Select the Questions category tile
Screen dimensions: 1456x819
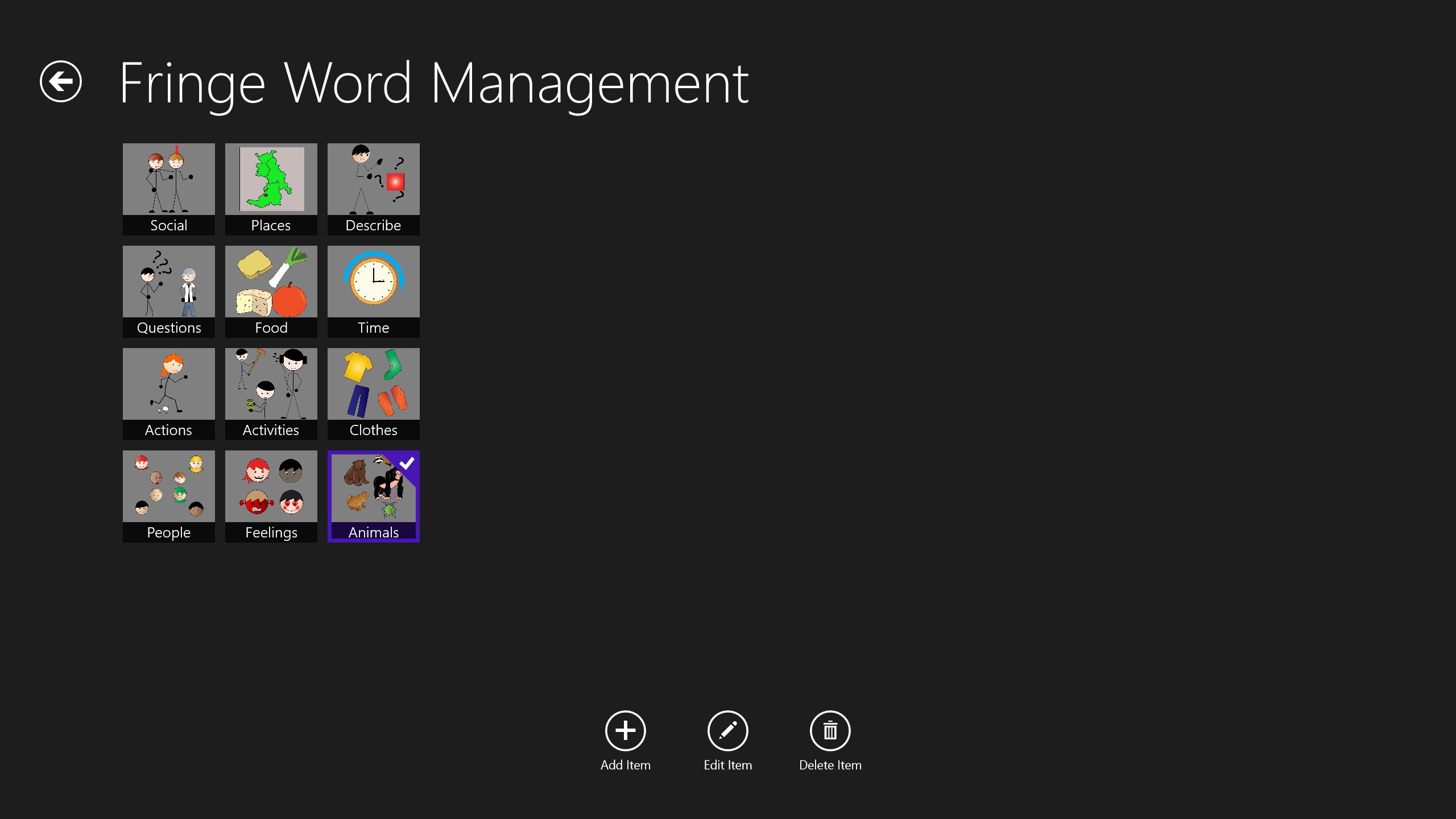[169, 291]
